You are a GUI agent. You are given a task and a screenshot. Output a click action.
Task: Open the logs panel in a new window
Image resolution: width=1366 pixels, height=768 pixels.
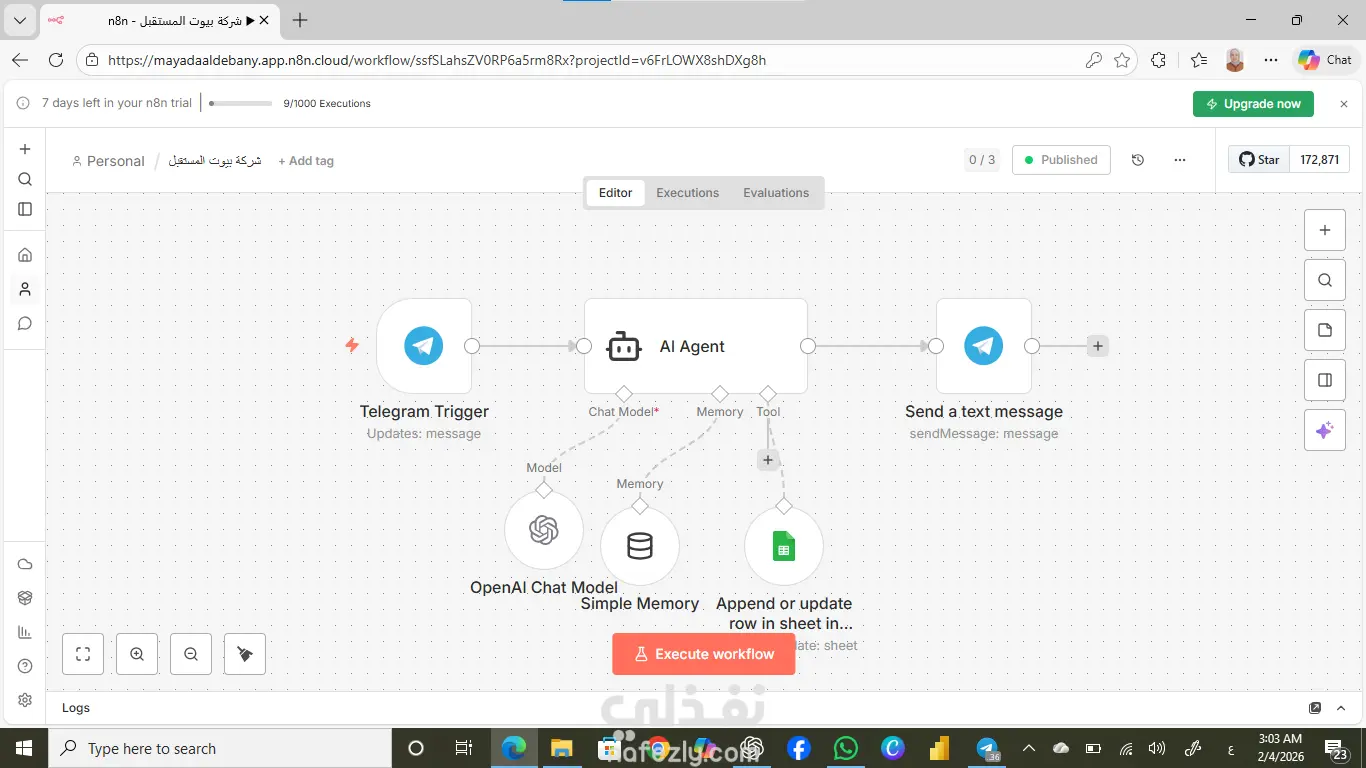point(1315,708)
